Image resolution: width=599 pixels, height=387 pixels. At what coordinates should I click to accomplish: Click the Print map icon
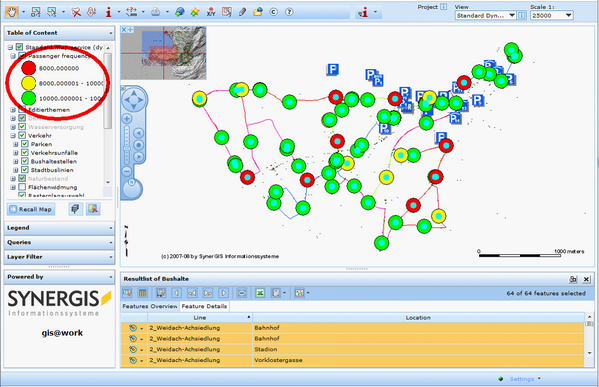pyautogui.click(x=155, y=12)
